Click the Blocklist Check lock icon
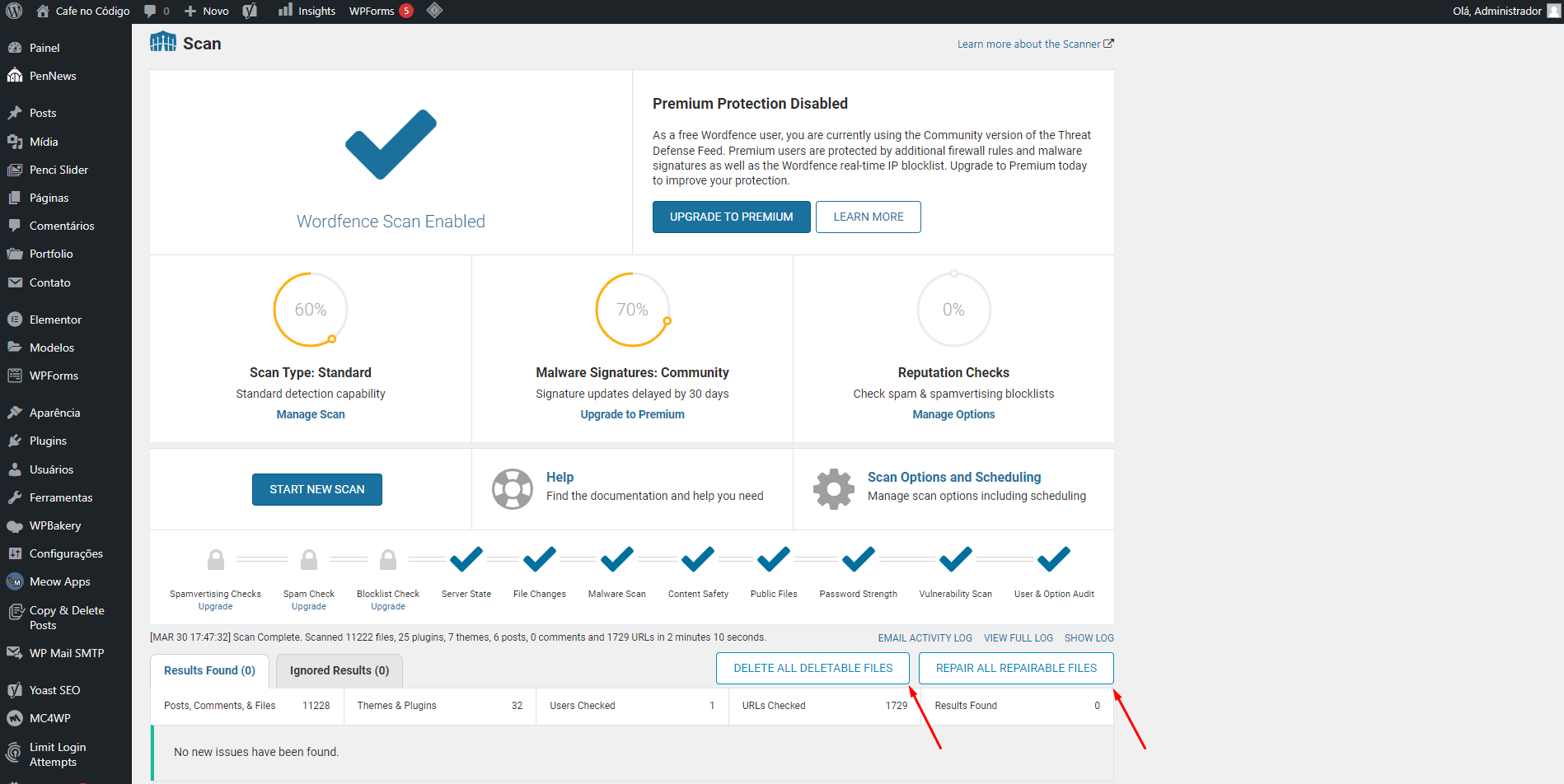1564x784 pixels. [388, 560]
